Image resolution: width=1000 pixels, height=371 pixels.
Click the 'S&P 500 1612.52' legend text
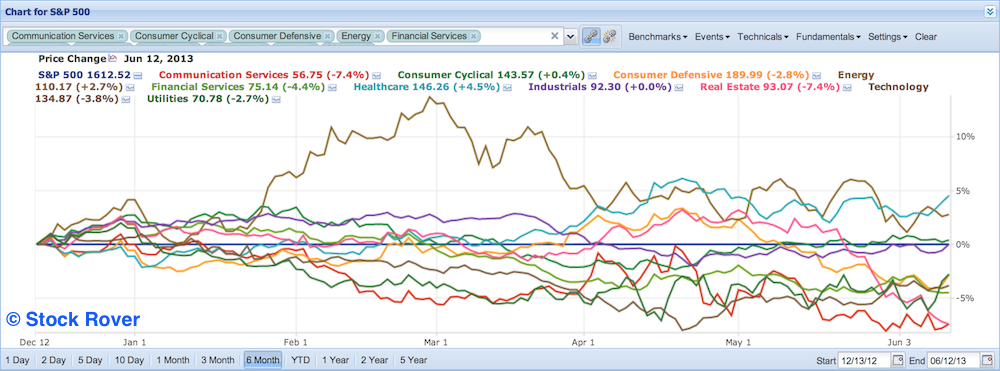pos(83,75)
